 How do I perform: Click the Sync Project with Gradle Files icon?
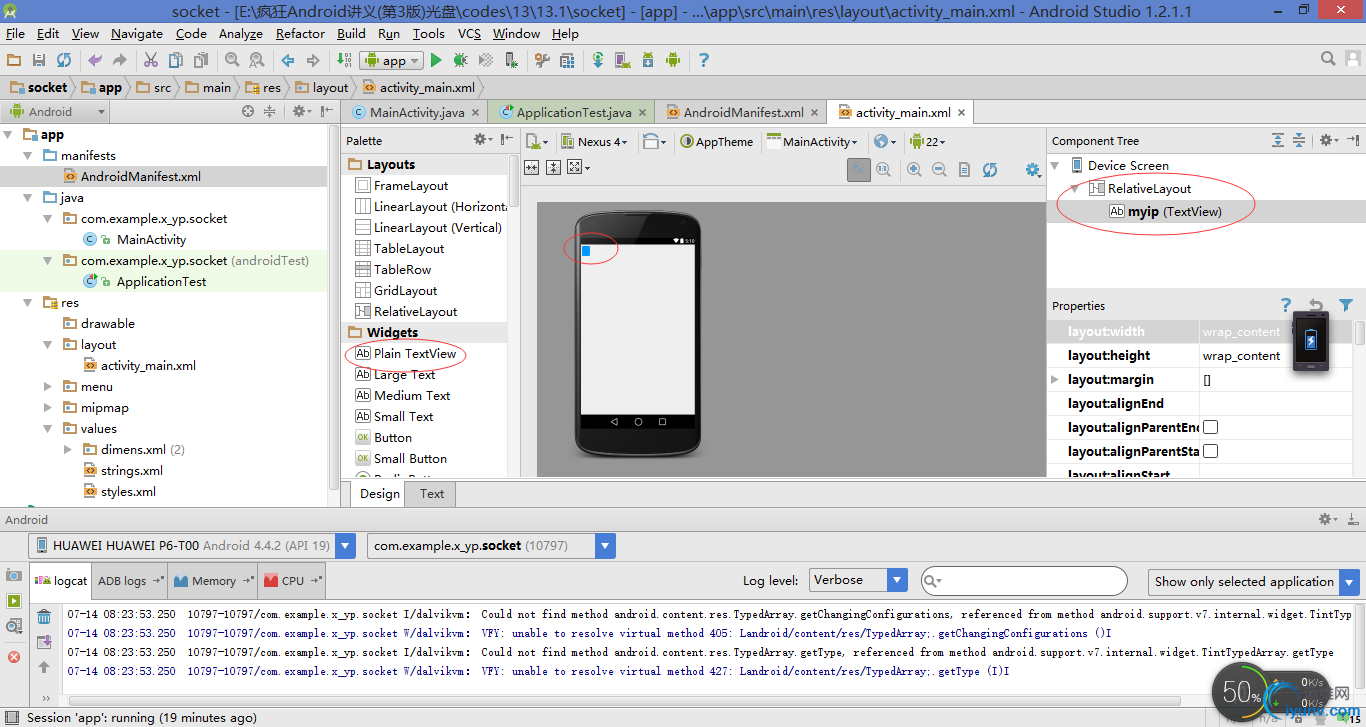(598, 61)
